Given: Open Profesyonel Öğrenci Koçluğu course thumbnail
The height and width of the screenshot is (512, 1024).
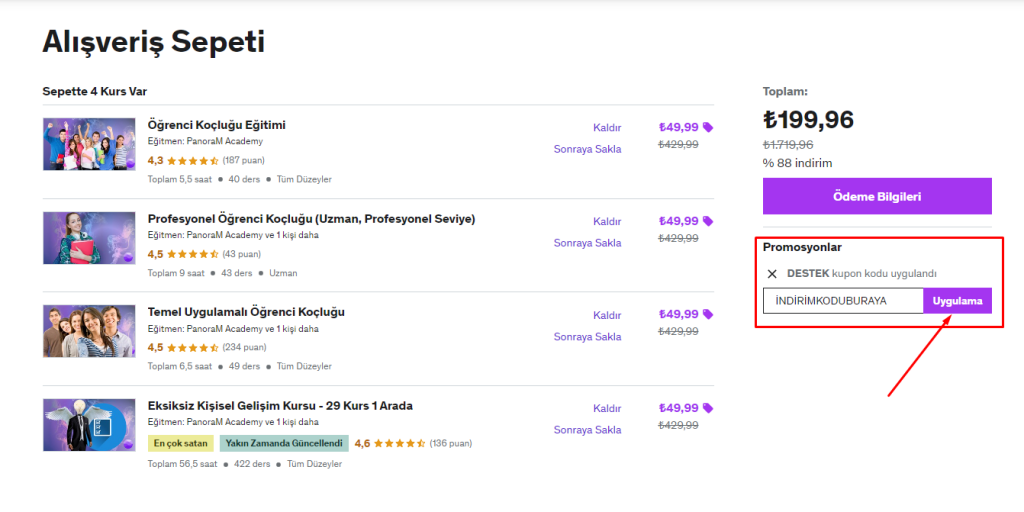Looking at the screenshot, I should (89, 238).
